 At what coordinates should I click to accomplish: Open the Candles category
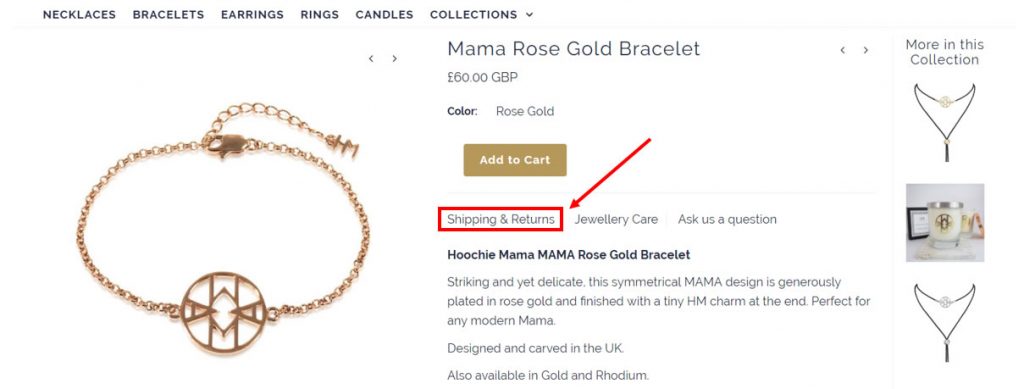385,14
